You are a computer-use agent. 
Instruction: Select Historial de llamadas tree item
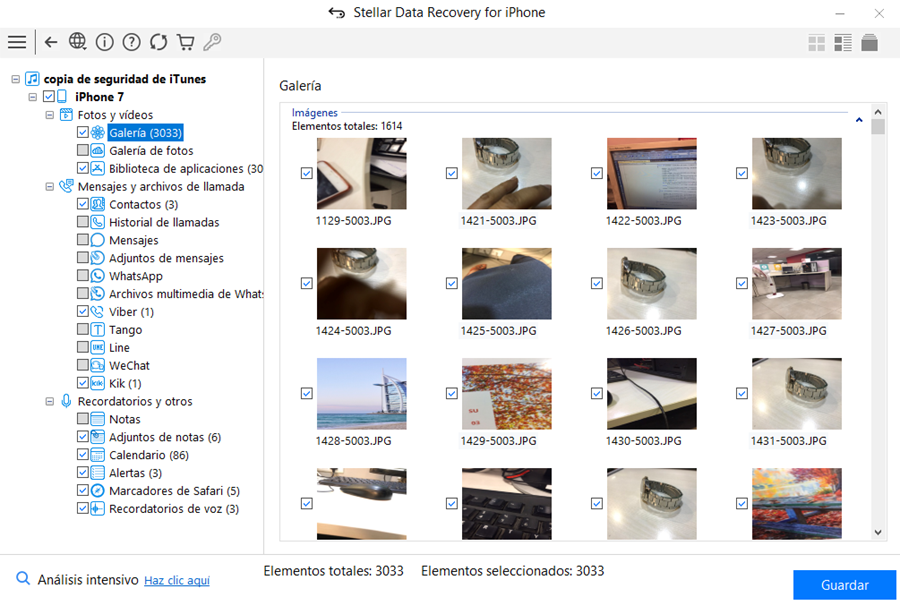pos(164,222)
